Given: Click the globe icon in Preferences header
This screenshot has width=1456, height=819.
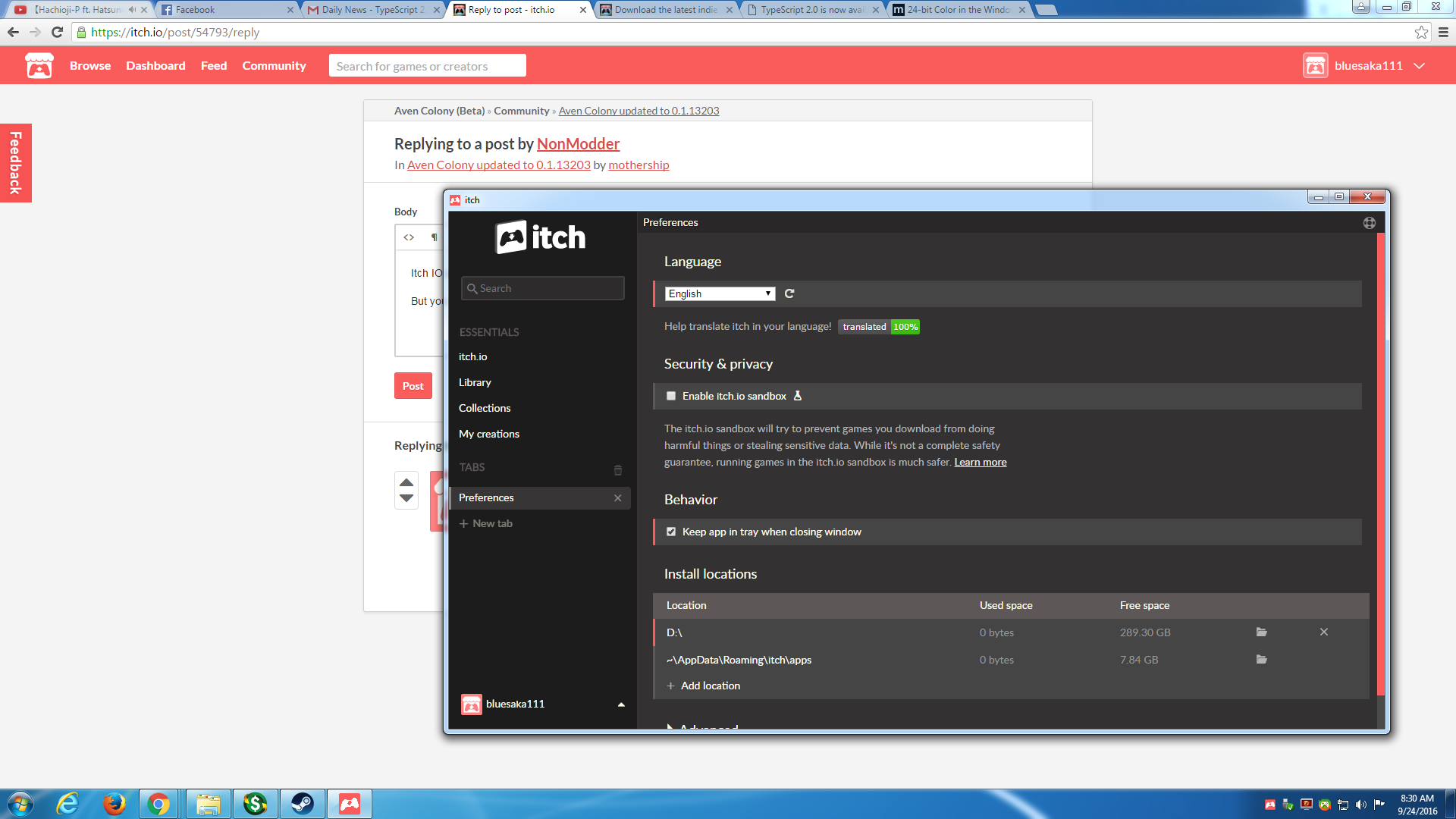Looking at the screenshot, I should click(x=1369, y=223).
